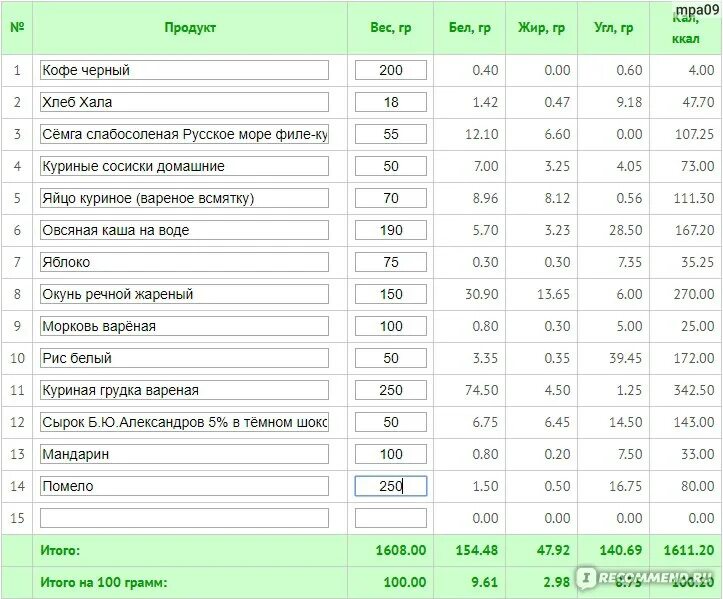
Task: Click column header '№'
Action: coord(17,28)
